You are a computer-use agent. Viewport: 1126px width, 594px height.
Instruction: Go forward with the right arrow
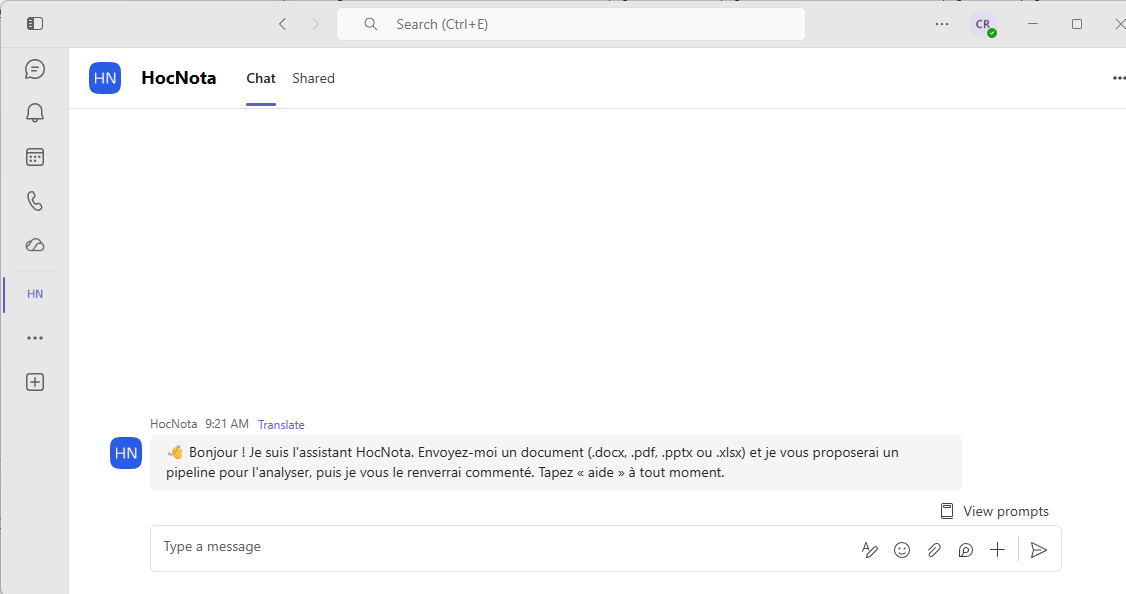click(x=315, y=24)
